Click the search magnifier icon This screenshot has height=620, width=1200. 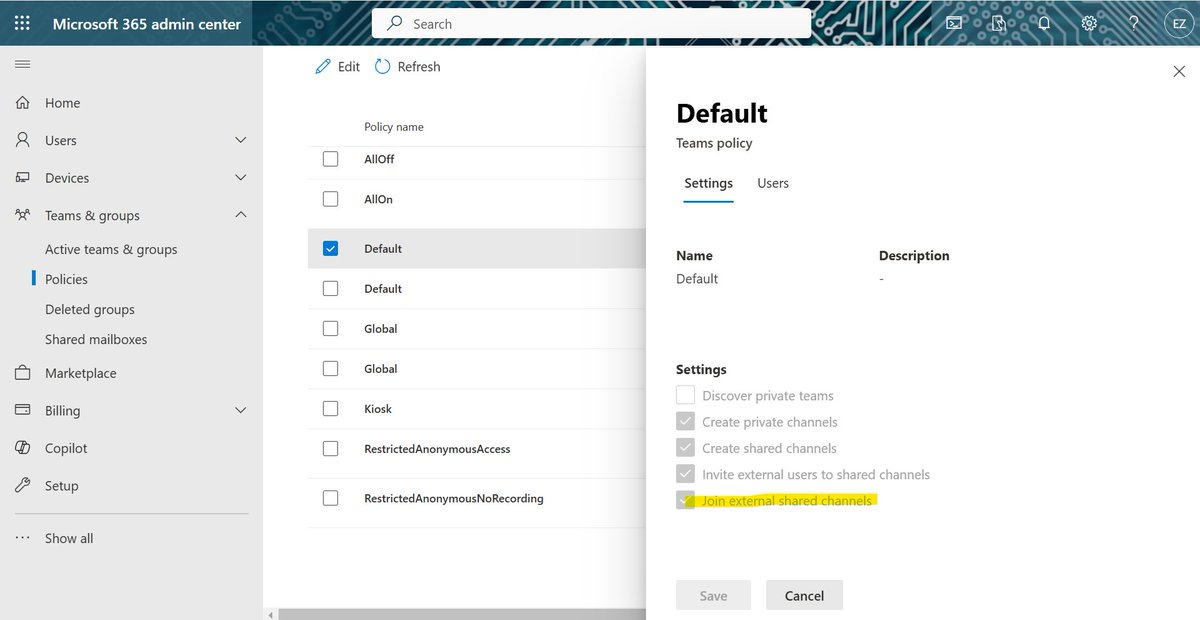point(395,23)
